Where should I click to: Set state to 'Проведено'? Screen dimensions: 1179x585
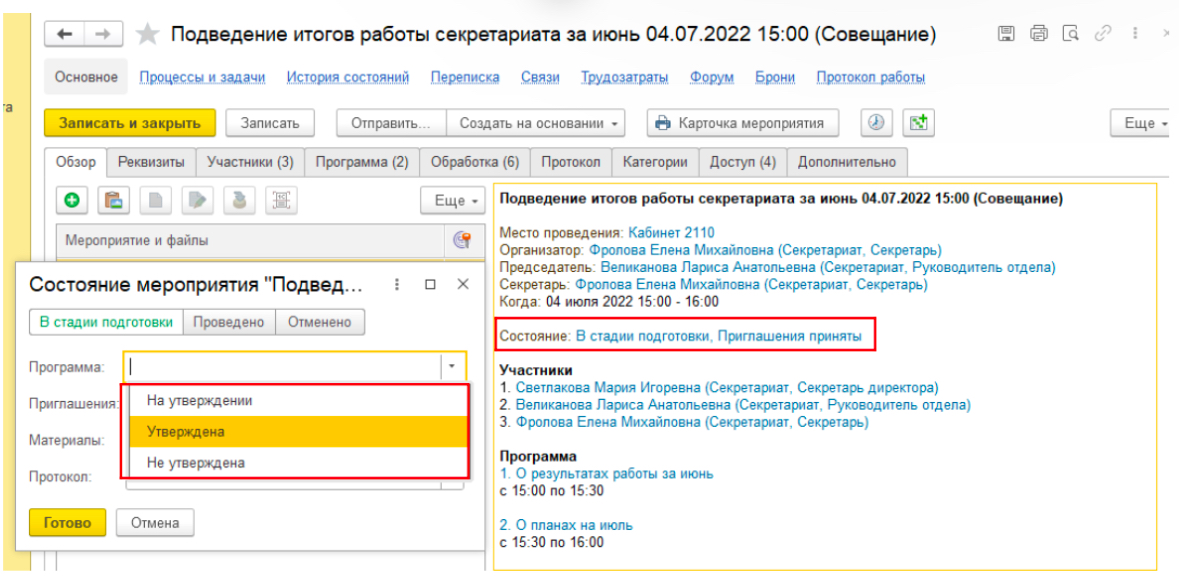tap(229, 322)
